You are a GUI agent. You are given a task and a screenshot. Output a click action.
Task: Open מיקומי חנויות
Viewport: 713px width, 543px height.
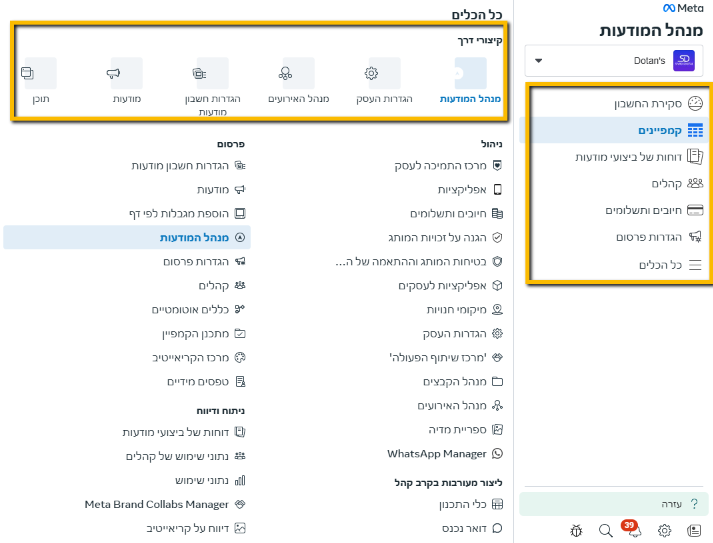pyautogui.click(x=464, y=310)
